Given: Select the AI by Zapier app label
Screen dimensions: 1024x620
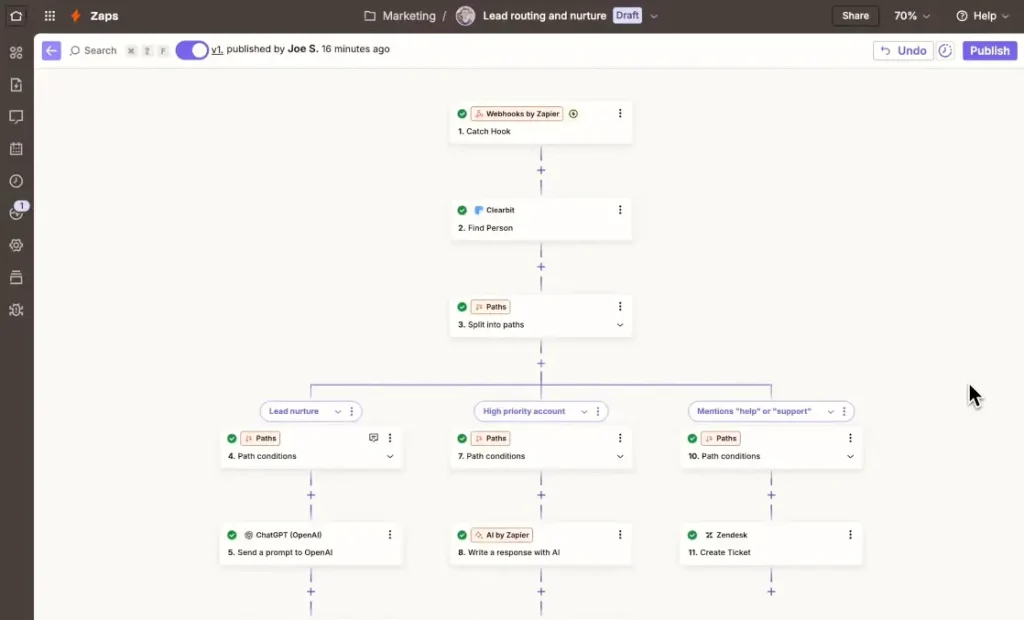Looking at the screenshot, I should coord(502,535).
